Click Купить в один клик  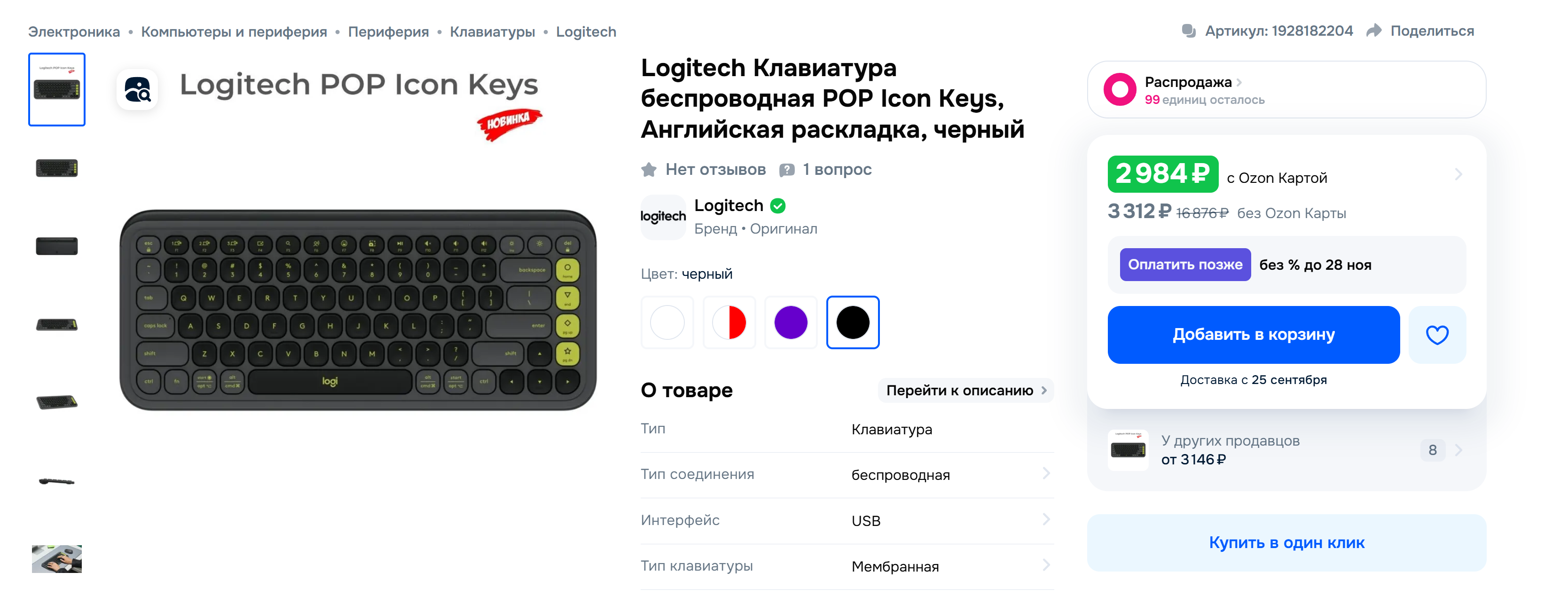[x=1286, y=543]
